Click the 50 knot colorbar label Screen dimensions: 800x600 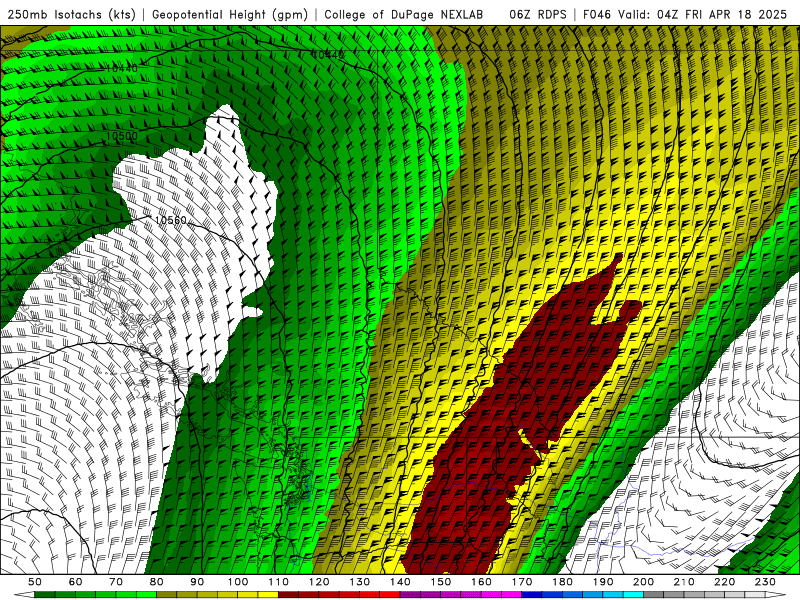click(35, 582)
